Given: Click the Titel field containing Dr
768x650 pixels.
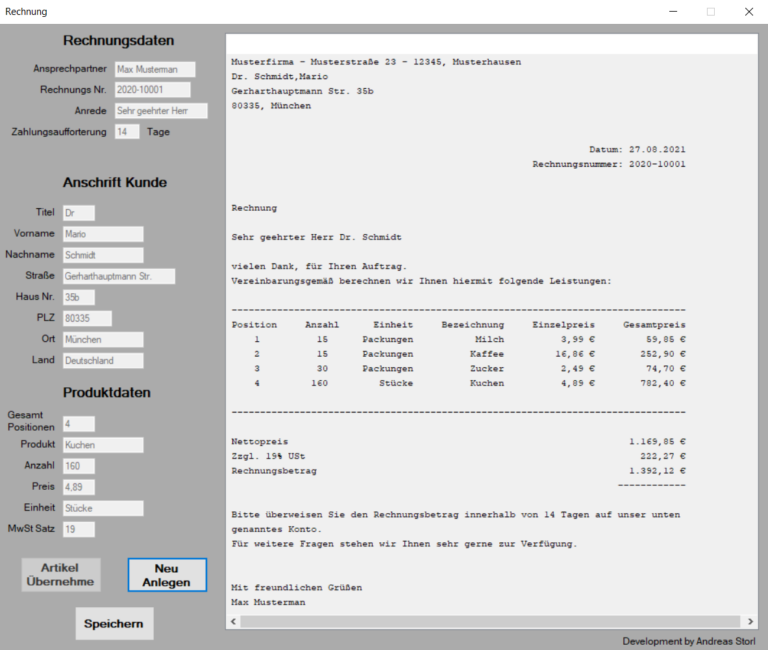Looking at the screenshot, I should 78,213.
